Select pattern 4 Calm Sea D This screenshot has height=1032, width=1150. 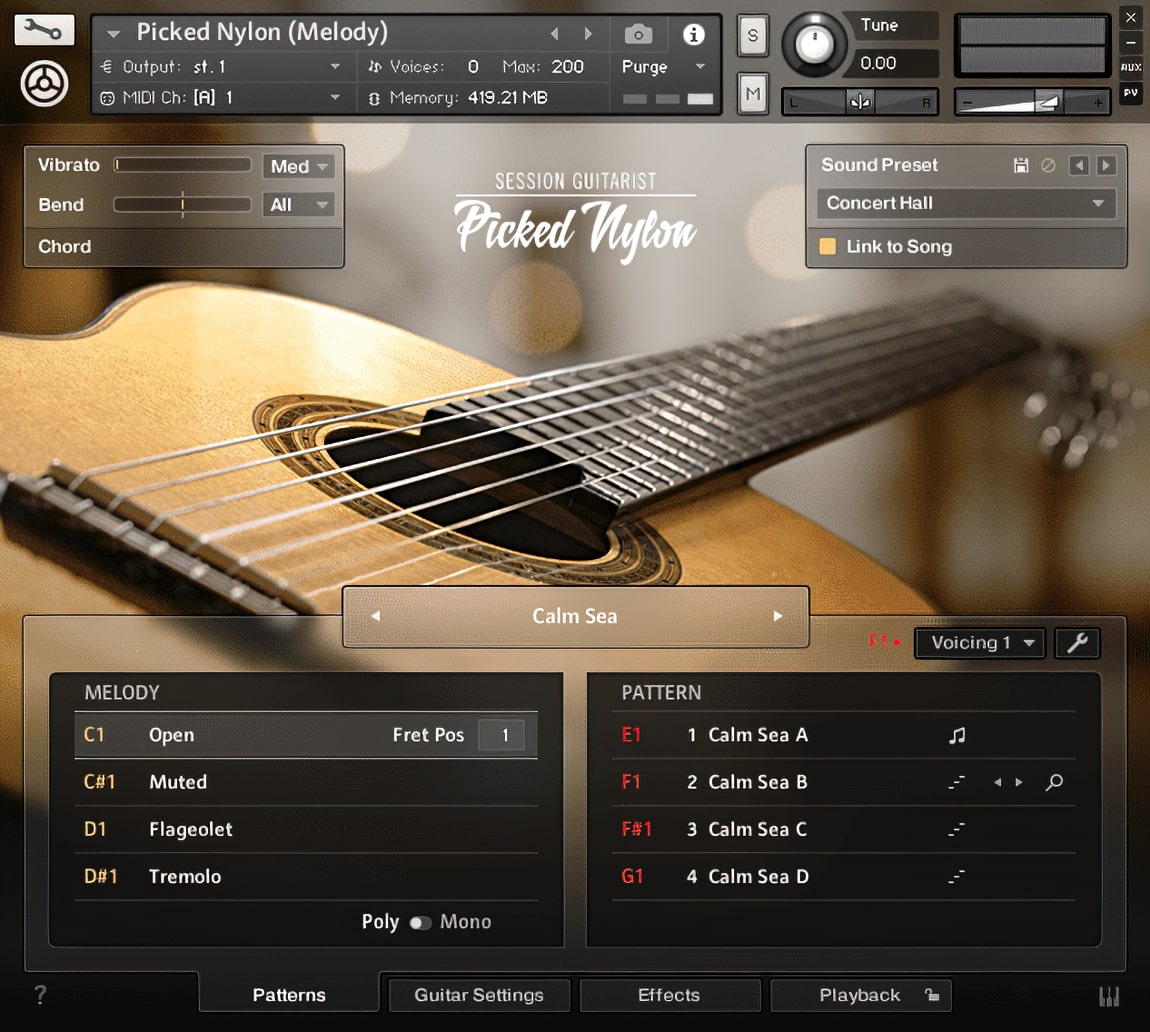tap(843, 877)
